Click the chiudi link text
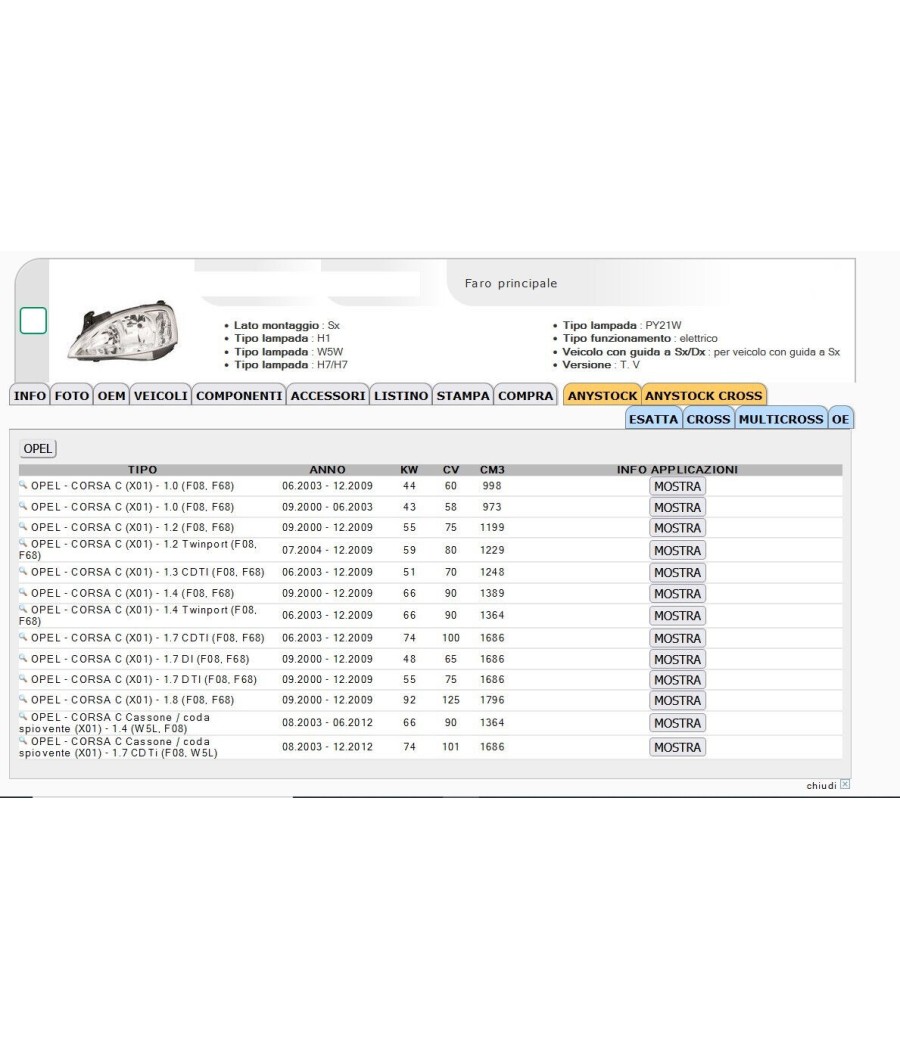The height and width of the screenshot is (1050, 900). (x=821, y=785)
